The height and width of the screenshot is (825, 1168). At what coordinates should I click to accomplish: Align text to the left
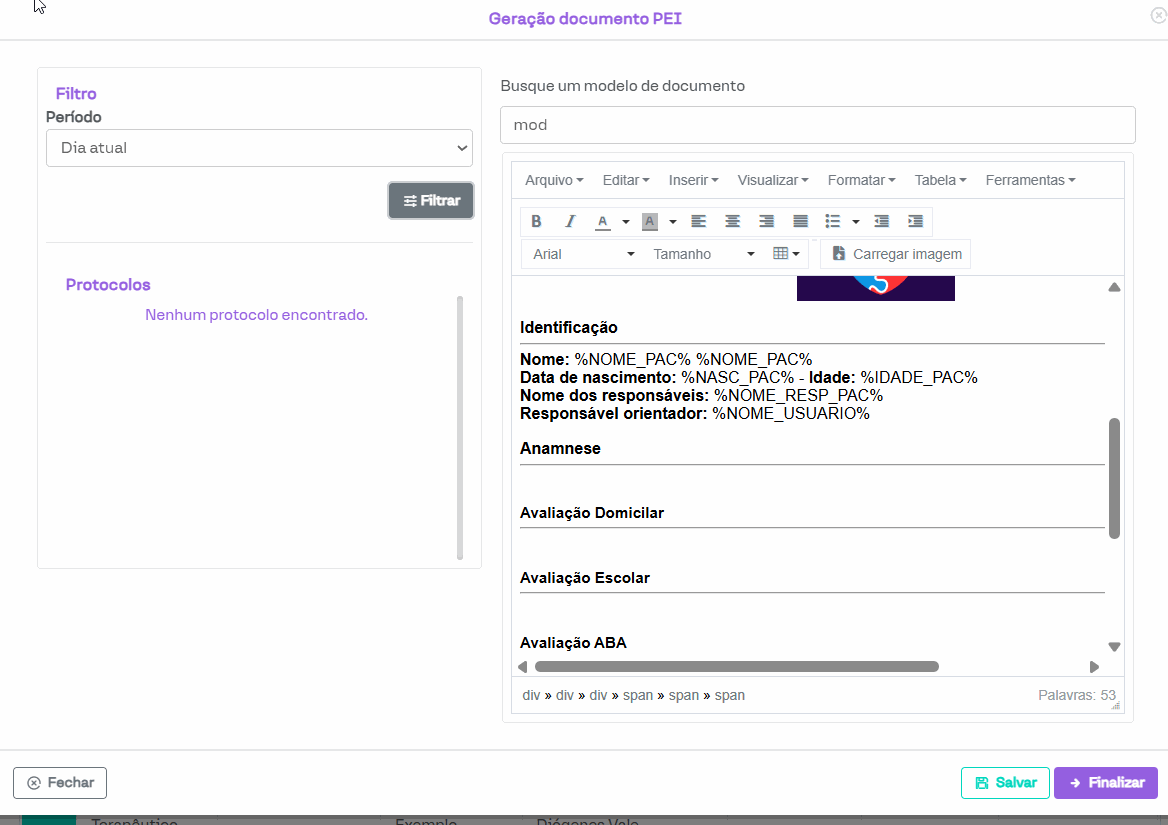click(699, 221)
